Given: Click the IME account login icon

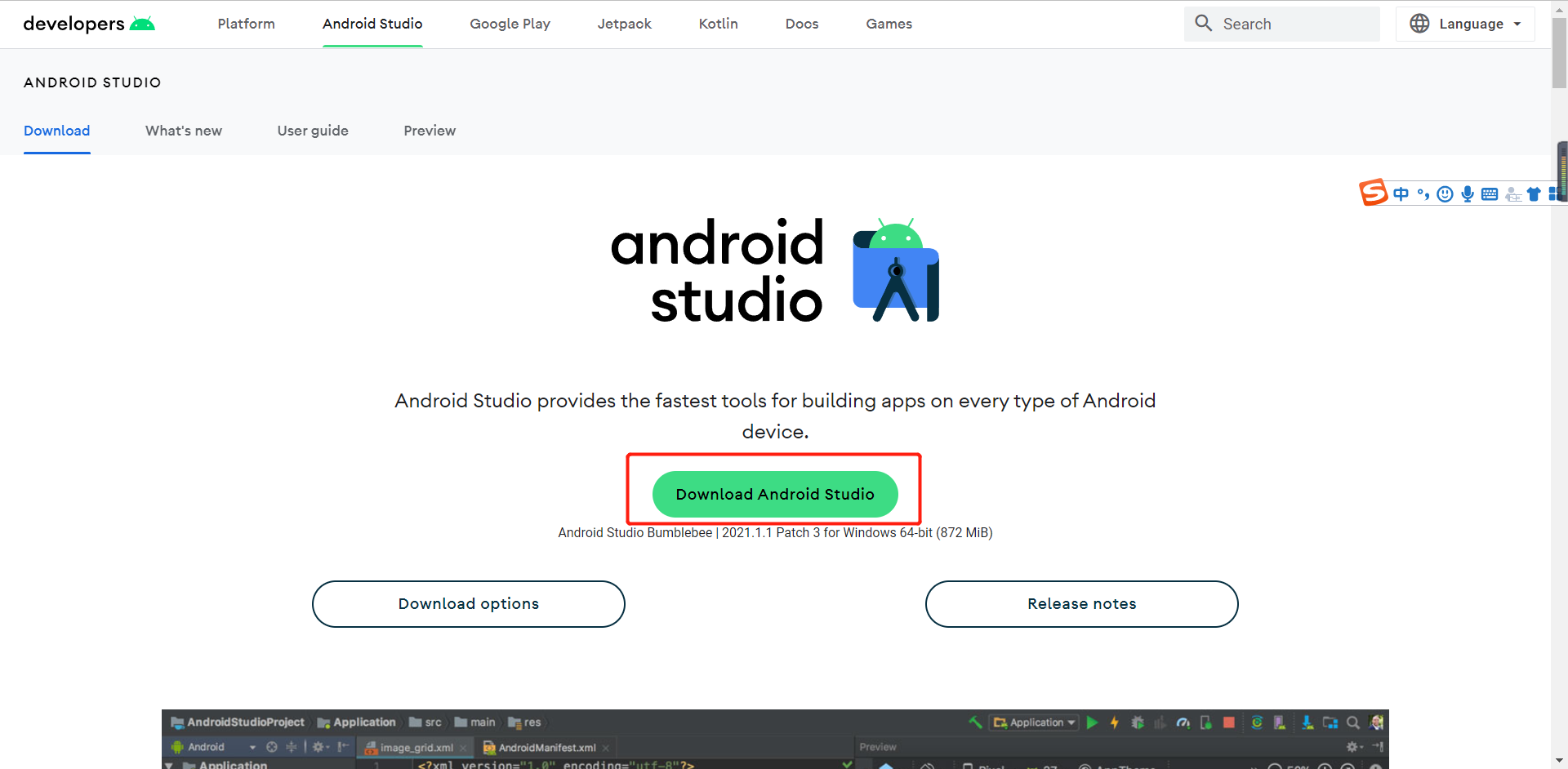Looking at the screenshot, I should (x=1512, y=193).
